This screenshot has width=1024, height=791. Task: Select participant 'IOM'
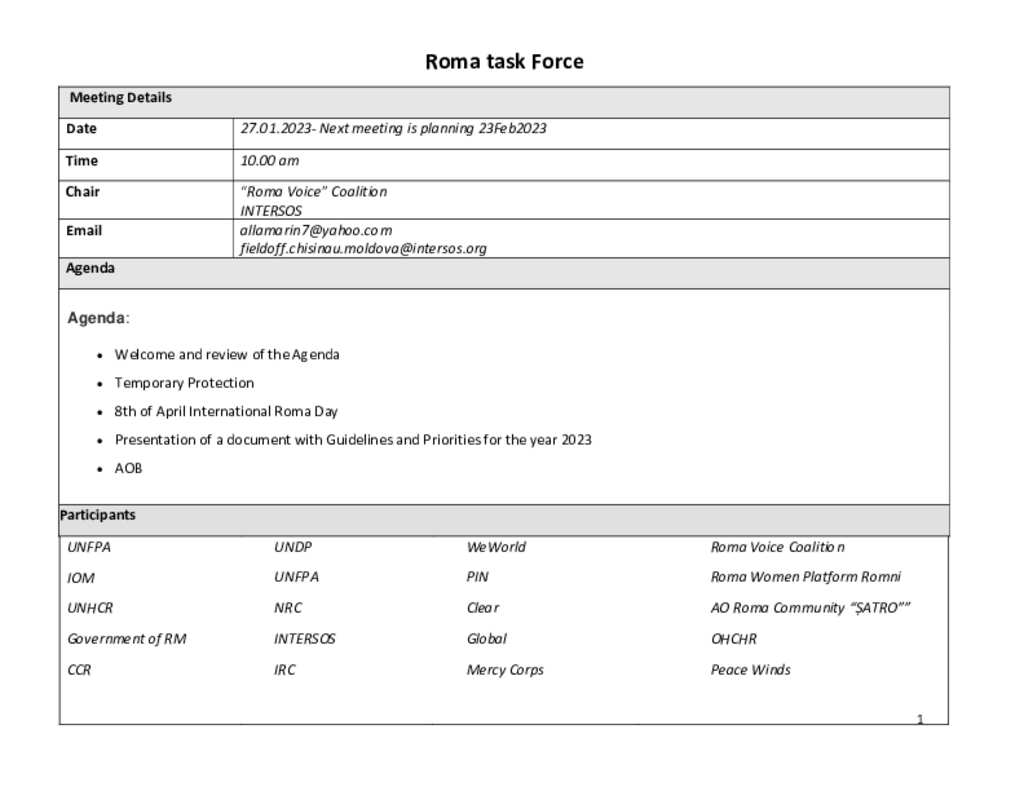(81, 578)
